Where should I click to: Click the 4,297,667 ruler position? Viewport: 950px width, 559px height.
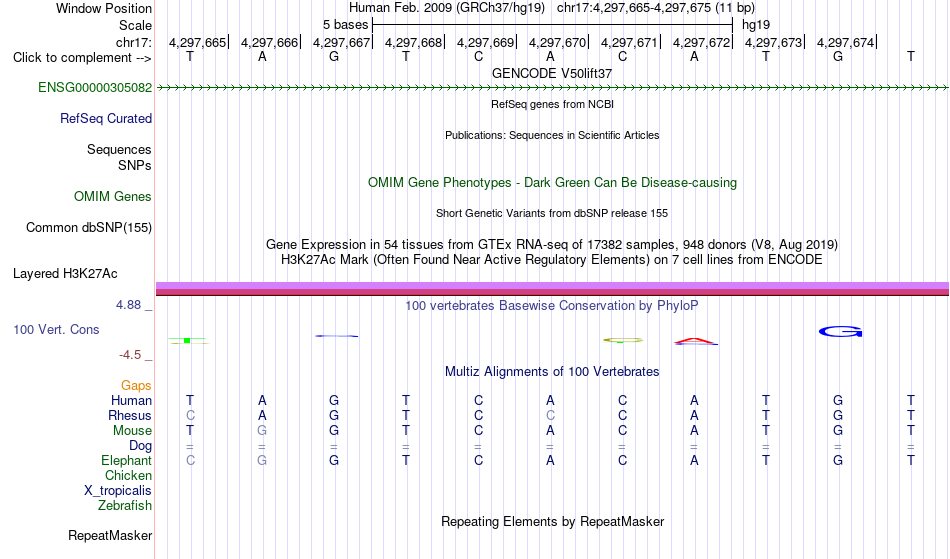click(x=341, y=42)
